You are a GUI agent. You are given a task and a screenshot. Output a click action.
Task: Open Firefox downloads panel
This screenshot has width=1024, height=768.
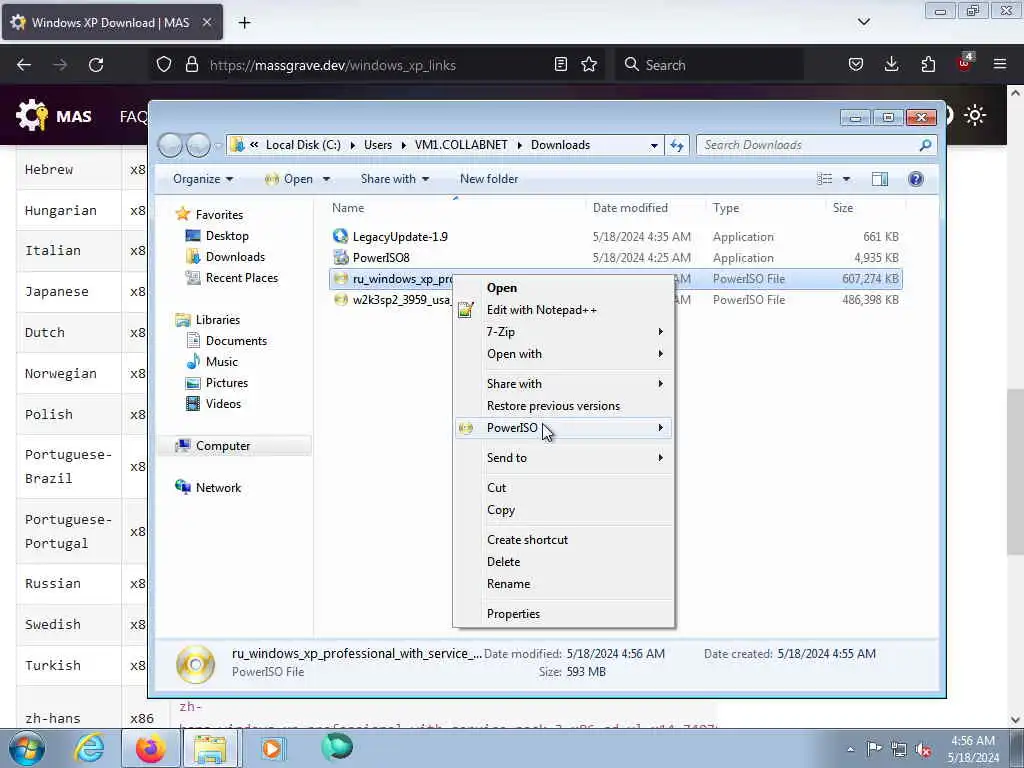(891, 64)
